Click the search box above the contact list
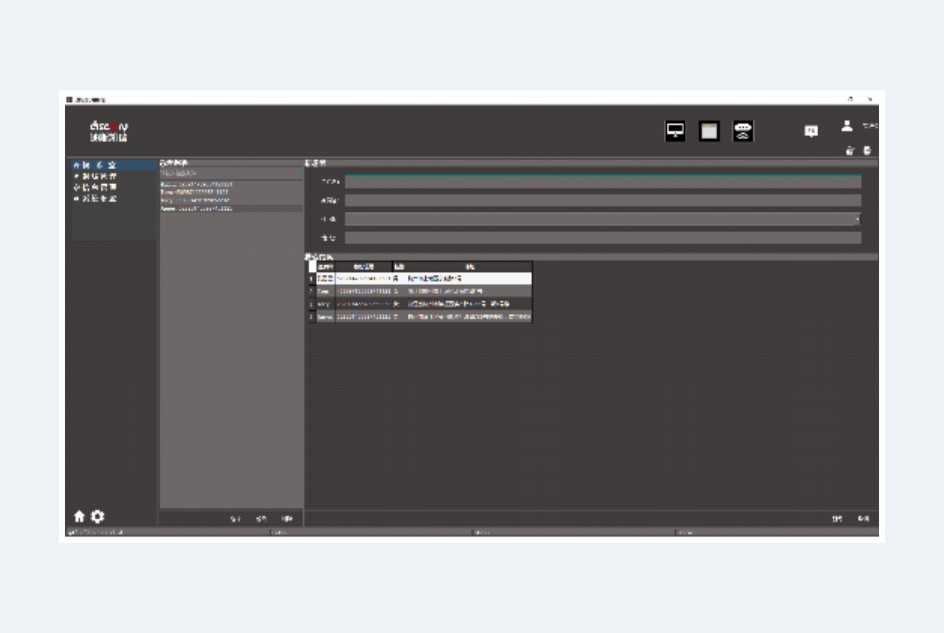The image size is (944, 633). (x=230, y=173)
